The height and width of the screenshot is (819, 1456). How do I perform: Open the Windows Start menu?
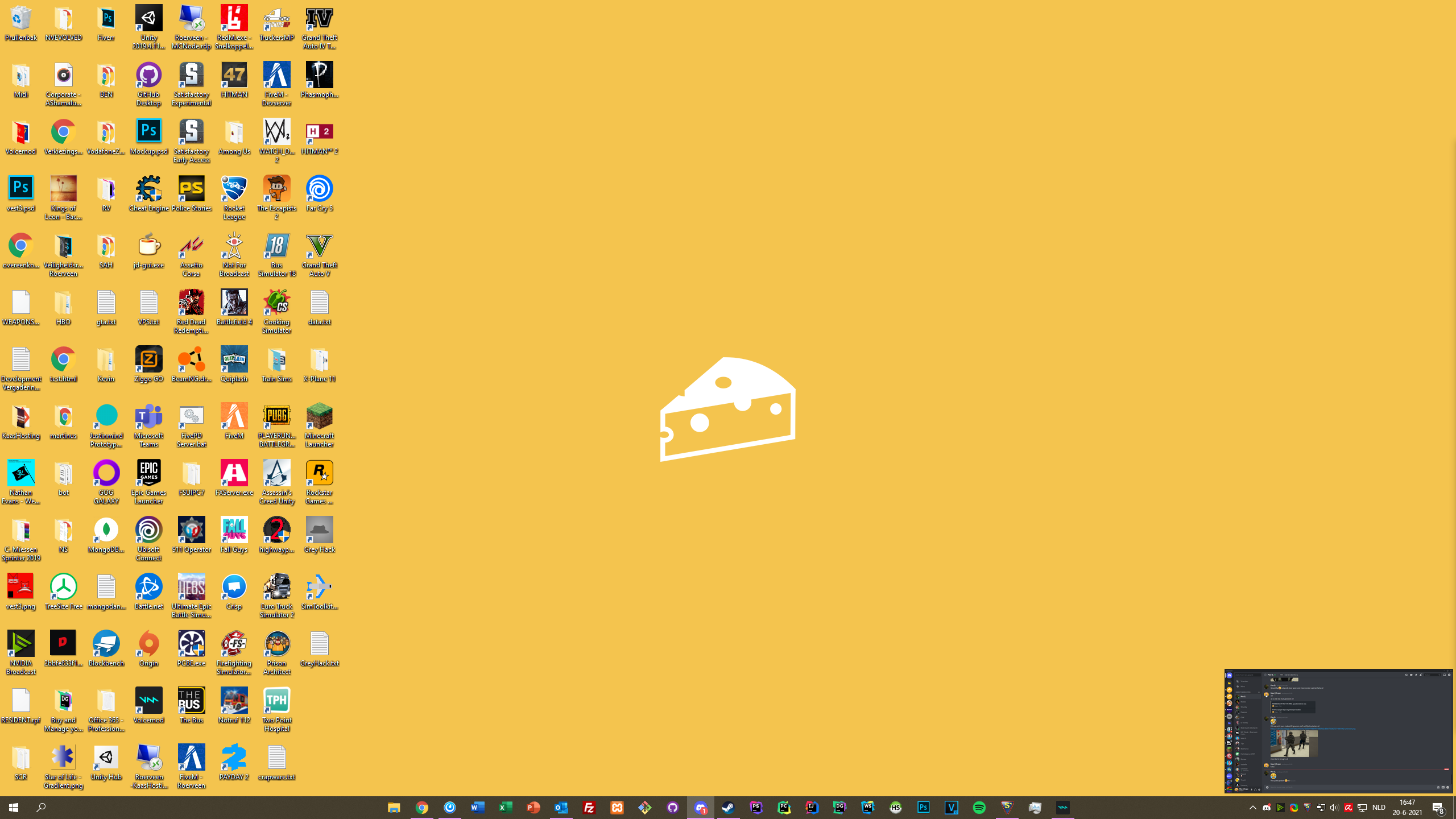pos(14,808)
